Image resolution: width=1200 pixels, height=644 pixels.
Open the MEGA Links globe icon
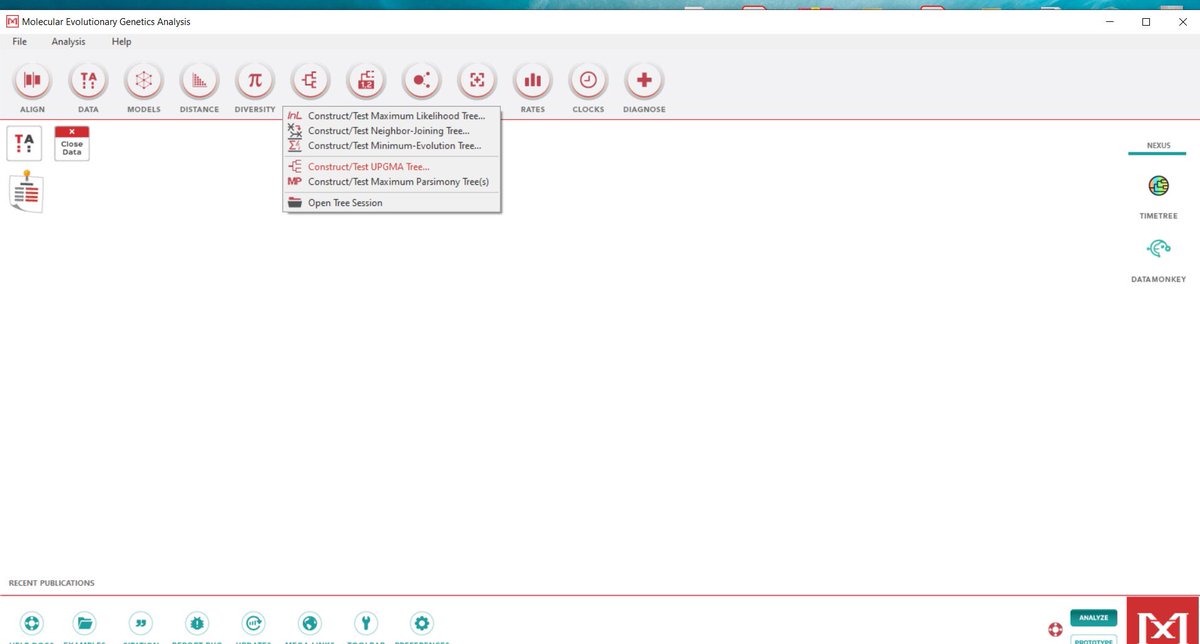[x=310, y=624]
